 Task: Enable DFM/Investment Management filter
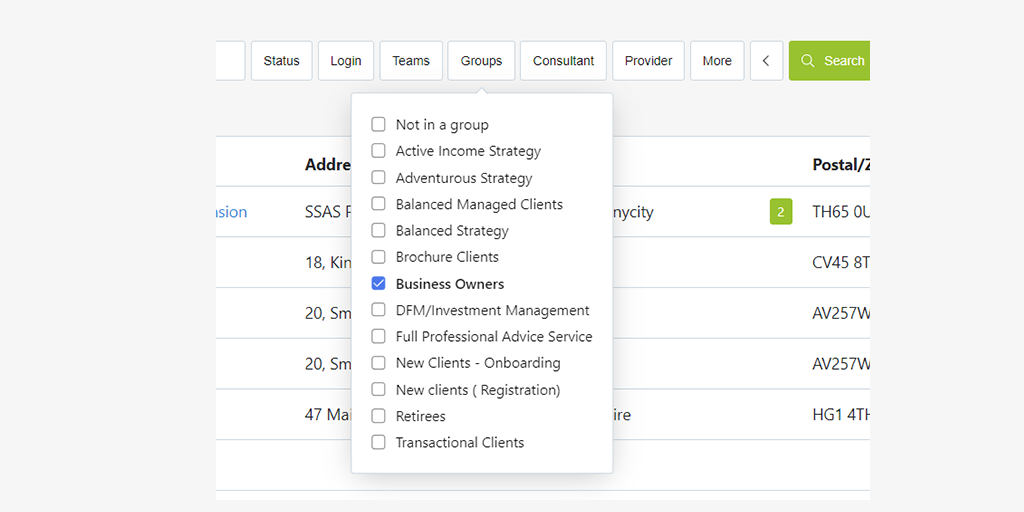pos(379,310)
